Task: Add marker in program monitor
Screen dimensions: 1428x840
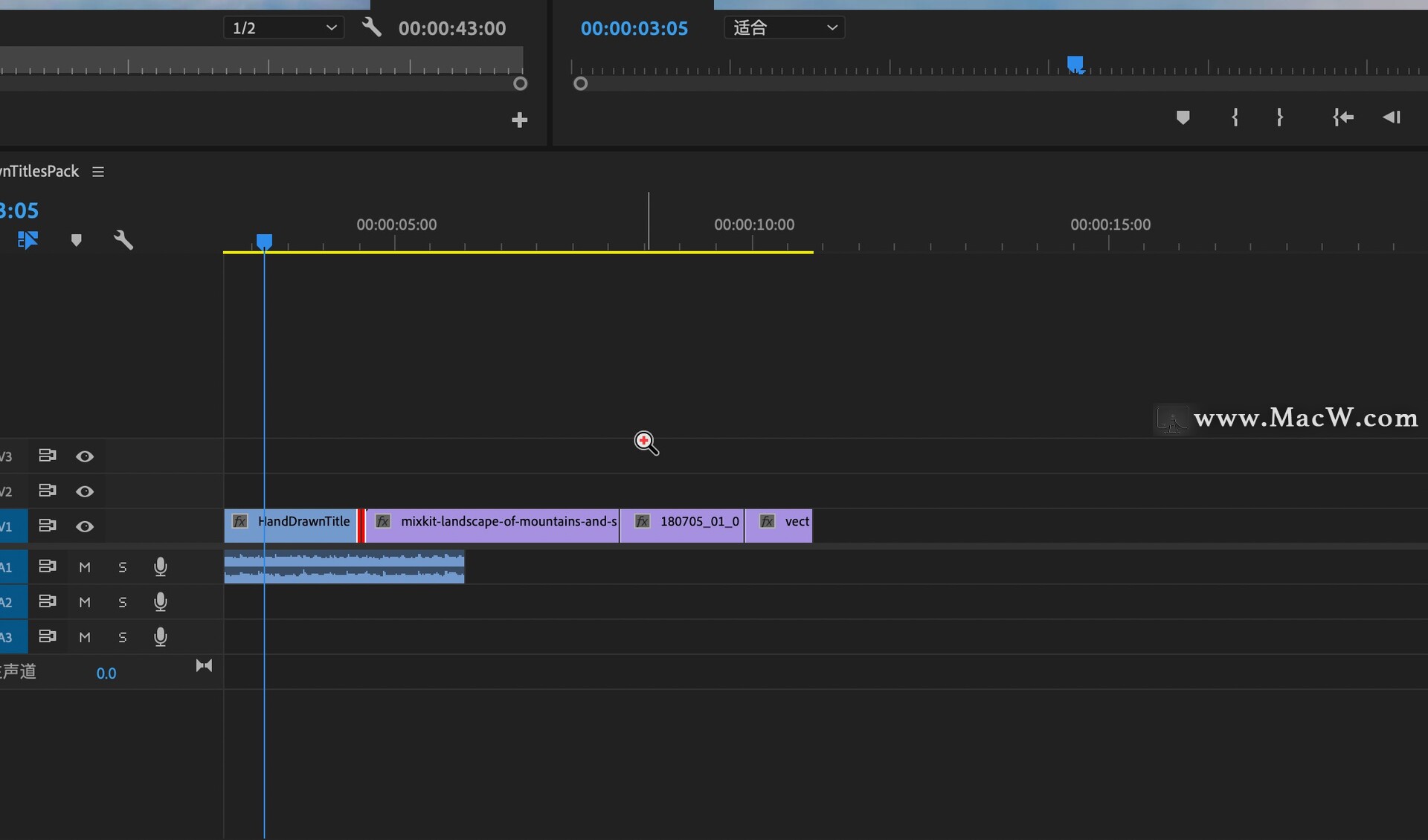Action: (x=1183, y=117)
